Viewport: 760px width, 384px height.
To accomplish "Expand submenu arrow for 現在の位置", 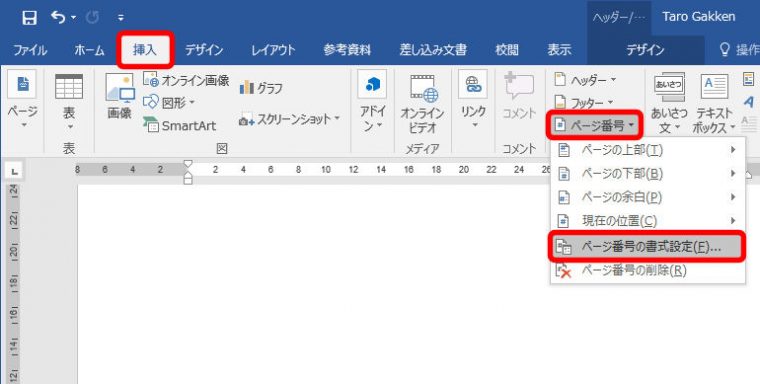I will (733, 221).
